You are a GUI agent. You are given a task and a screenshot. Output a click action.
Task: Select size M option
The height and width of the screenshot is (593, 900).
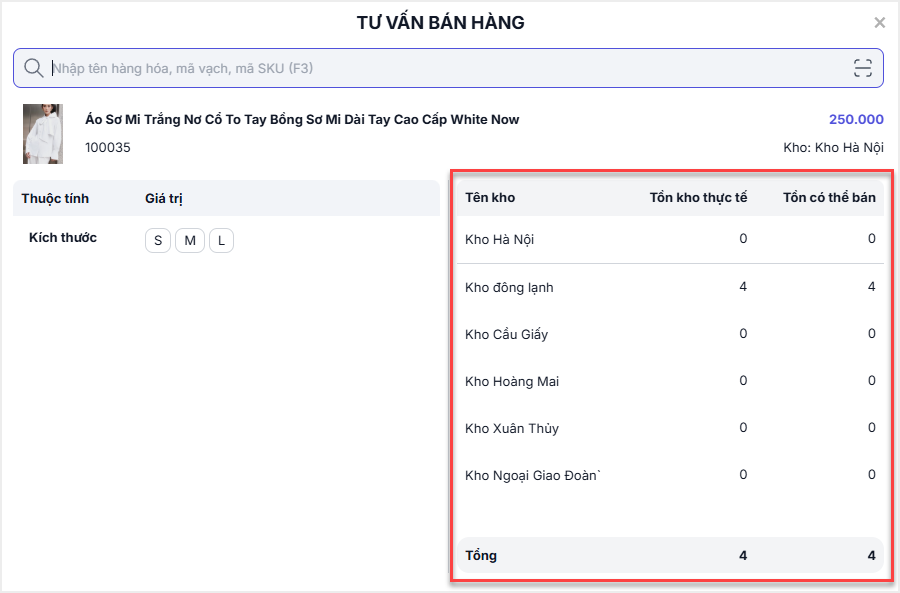click(190, 241)
